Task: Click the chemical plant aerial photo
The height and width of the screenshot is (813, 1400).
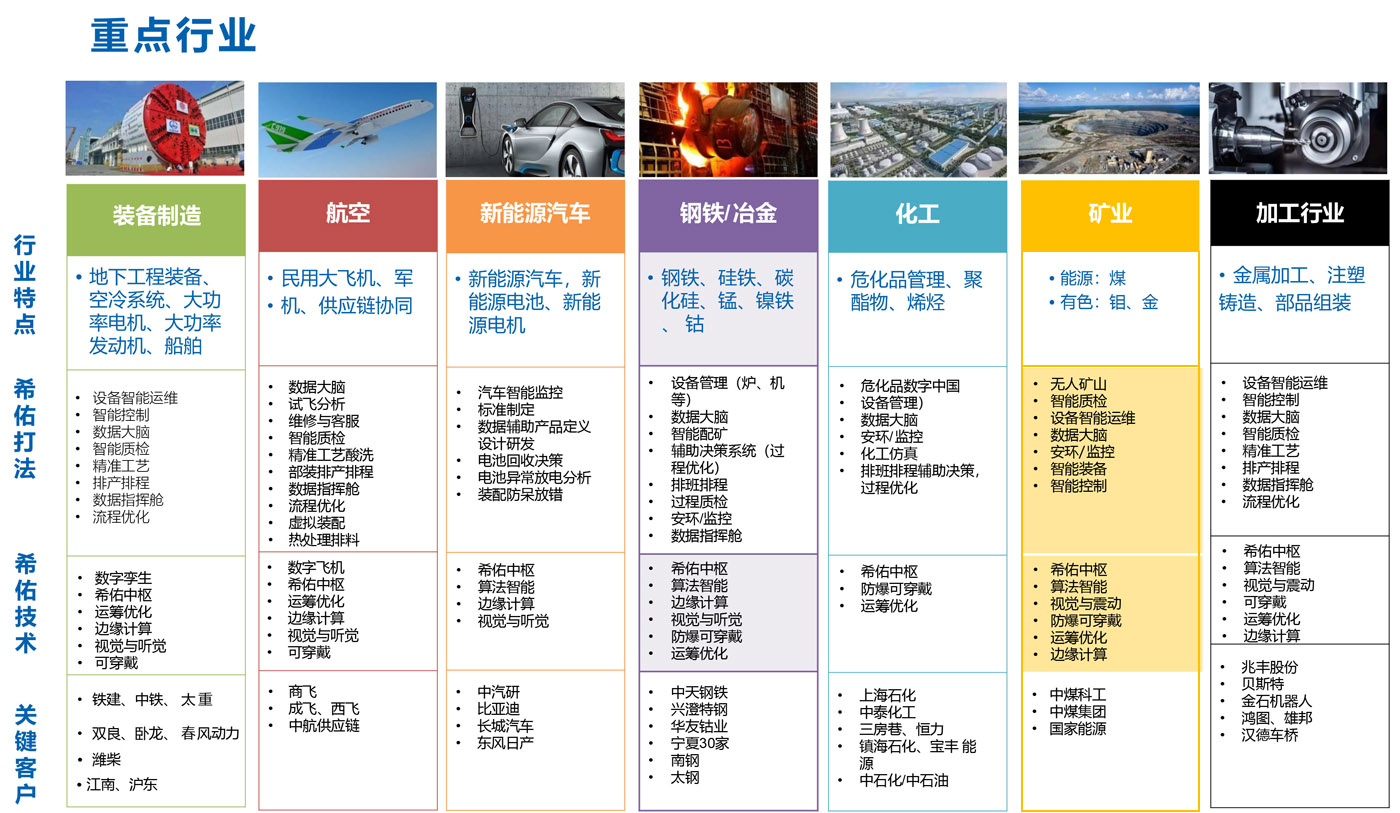Action: pyautogui.click(x=918, y=129)
